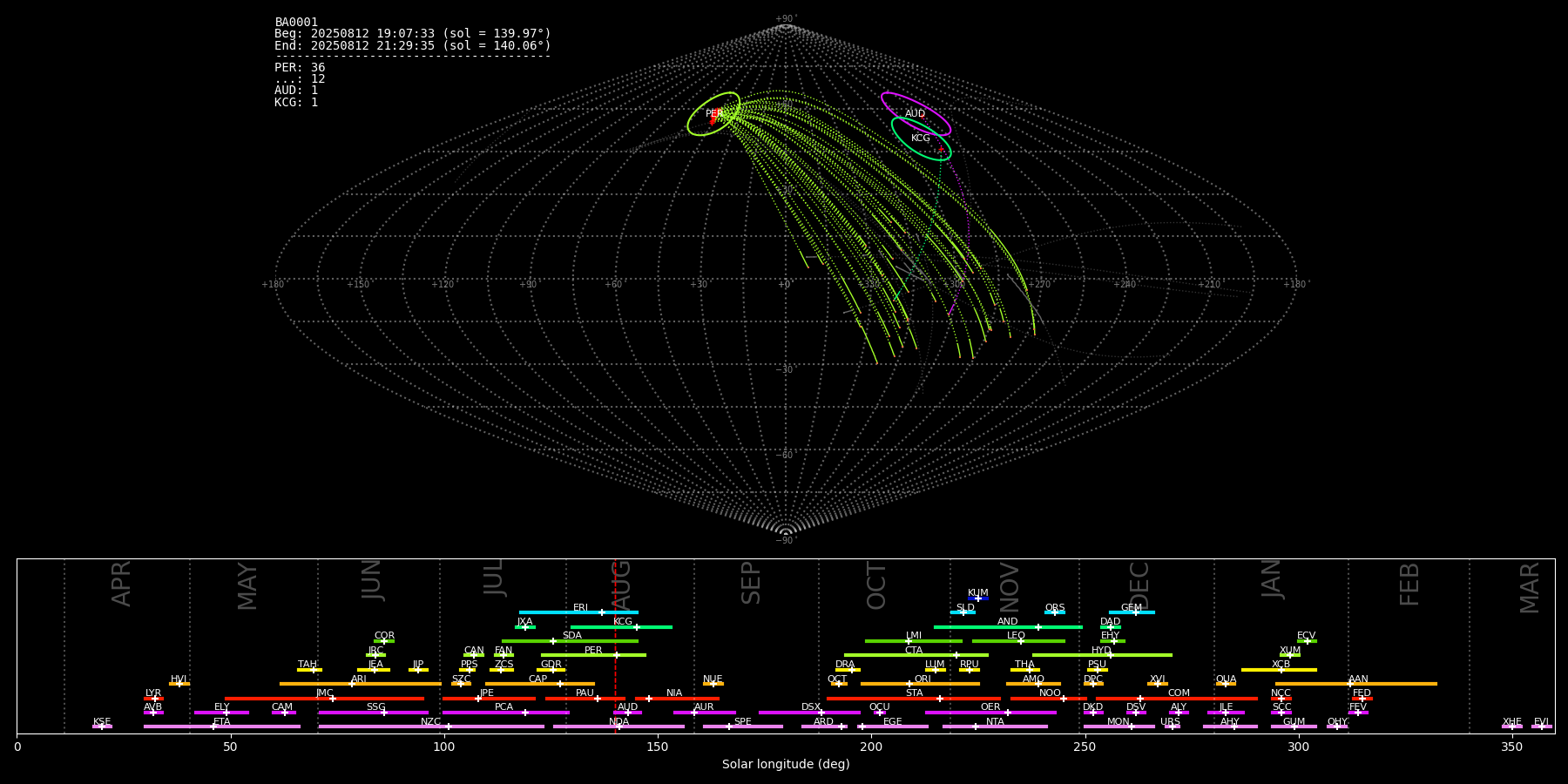The width and height of the screenshot is (1568, 784).
Task: Click the +90° top pole label
Action: tap(786, 19)
